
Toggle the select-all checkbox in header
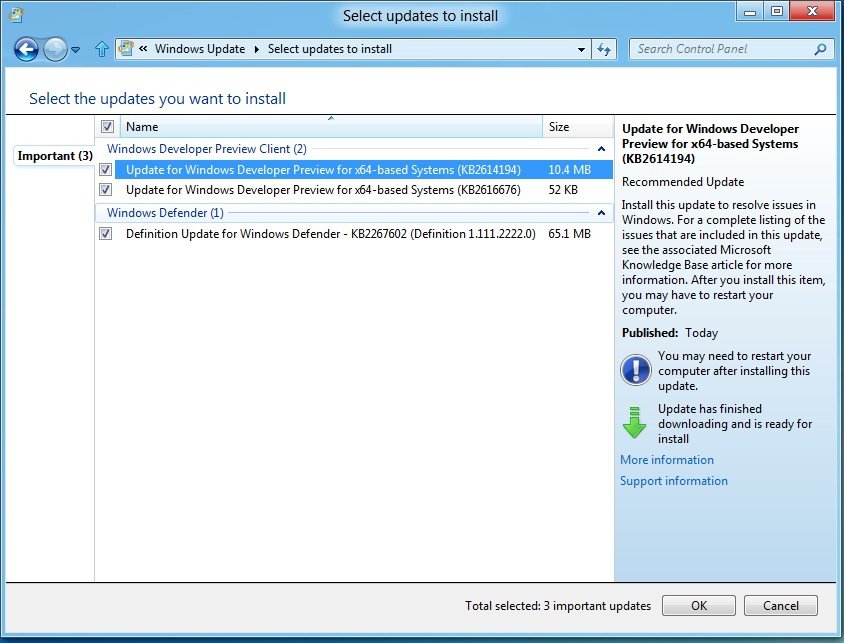point(107,126)
